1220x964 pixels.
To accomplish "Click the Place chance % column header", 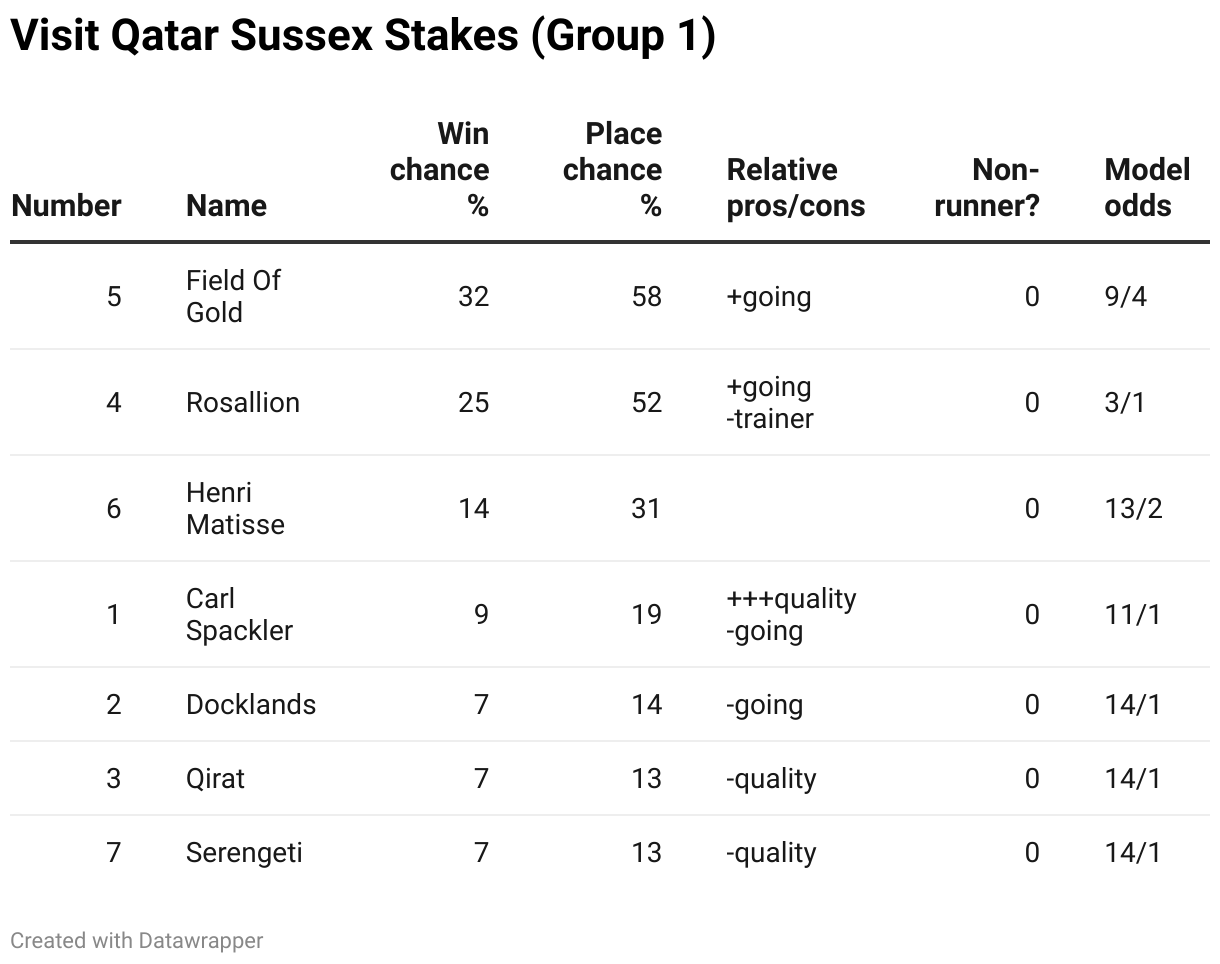I will (612, 169).
